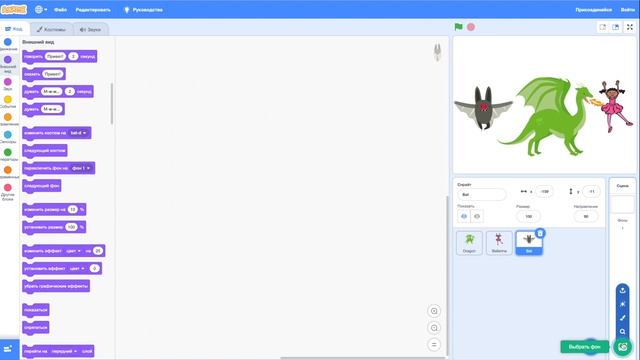Click the Войти sign-in link
This screenshot has width=640, height=360.
[x=628, y=10]
